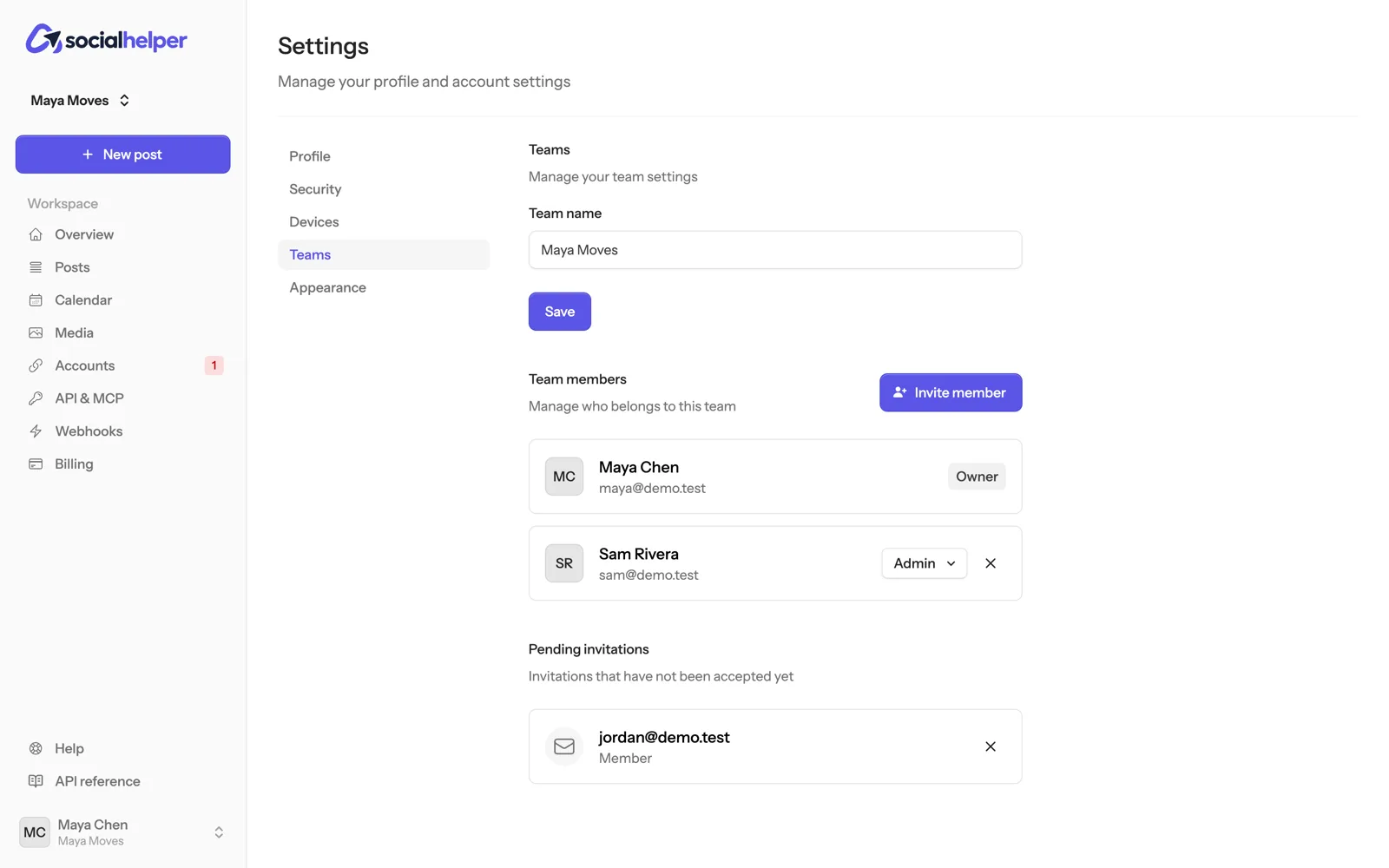Screen dimensions: 1389x868
Task: Click the Webhooks lightning icon
Action: pos(36,431)
